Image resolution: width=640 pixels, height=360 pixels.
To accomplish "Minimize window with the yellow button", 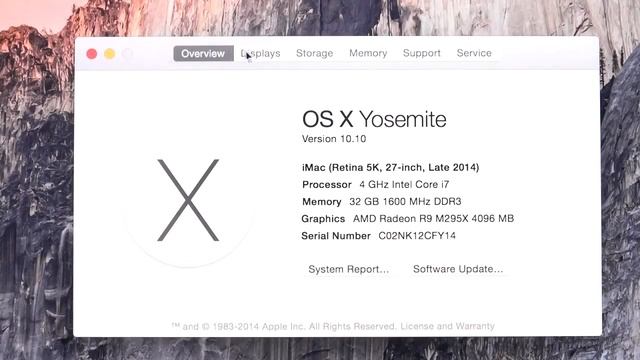I will tap(109, 54).
